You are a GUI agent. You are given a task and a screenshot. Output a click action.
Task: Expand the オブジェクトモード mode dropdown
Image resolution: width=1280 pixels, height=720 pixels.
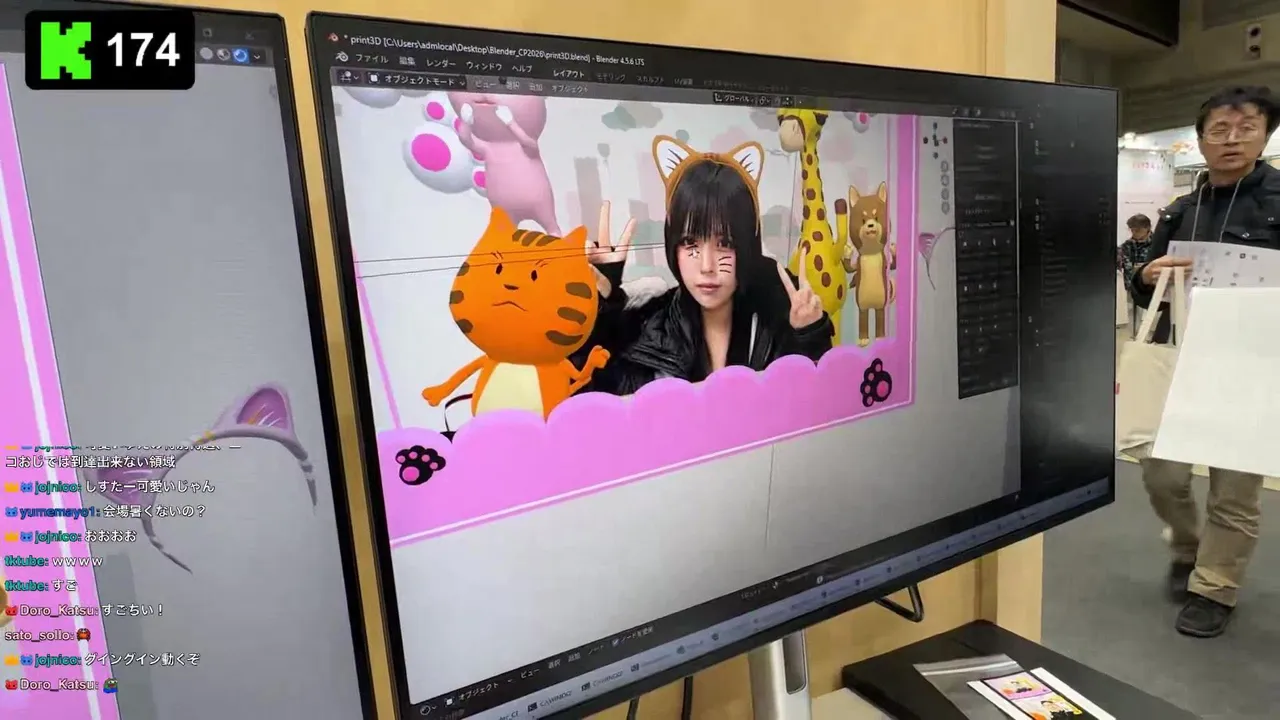pyautogui.click(x=417, y=80)
